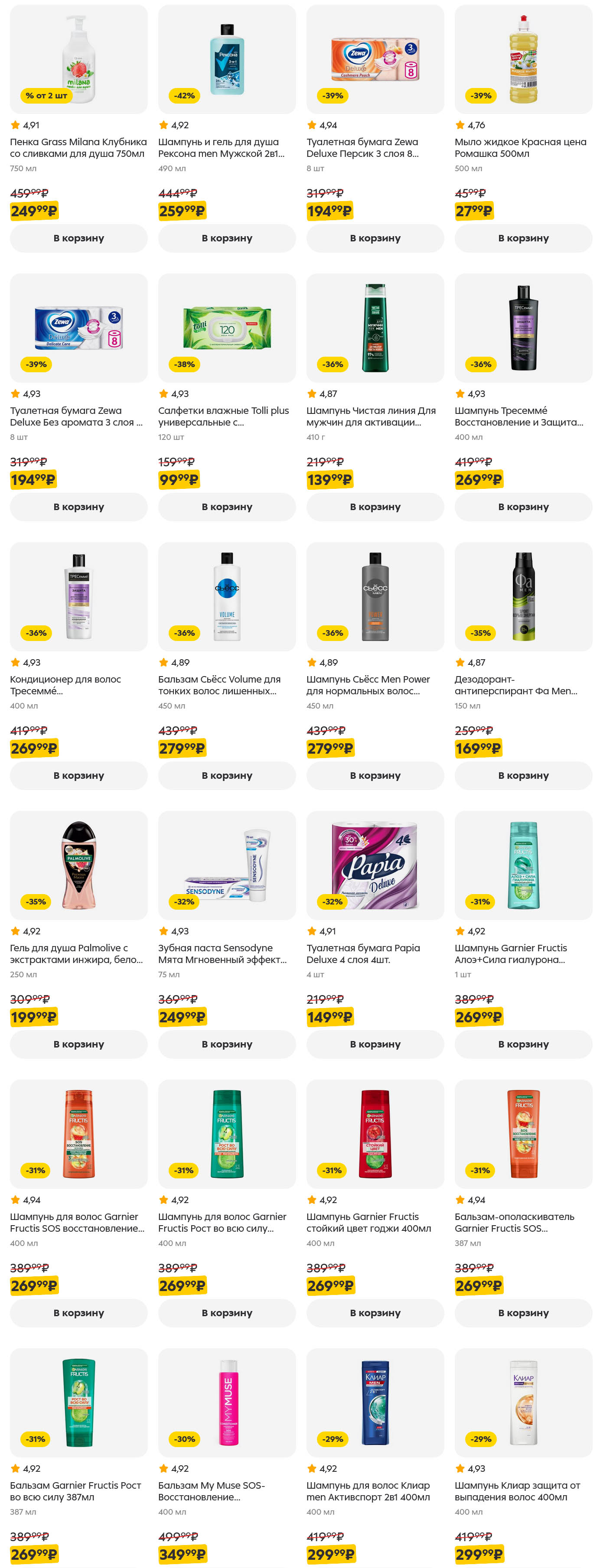Click the star rating icon beside 4,76
The width and height of the screenshot is (600, 1568).
pos(460,125)
